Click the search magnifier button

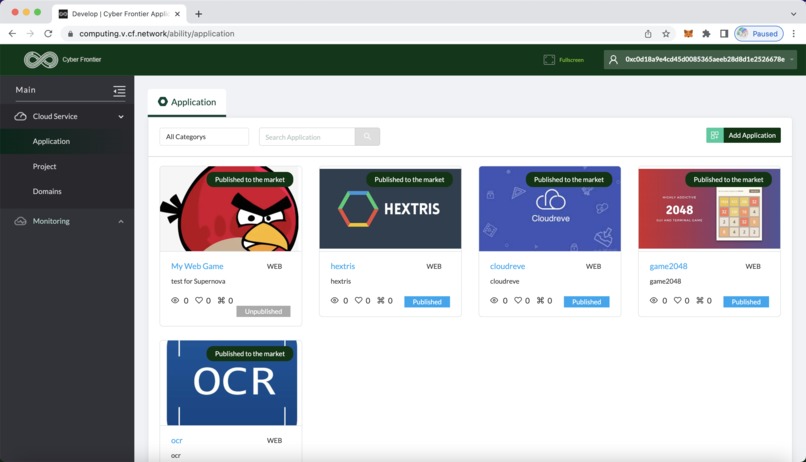tap(367, 137)
